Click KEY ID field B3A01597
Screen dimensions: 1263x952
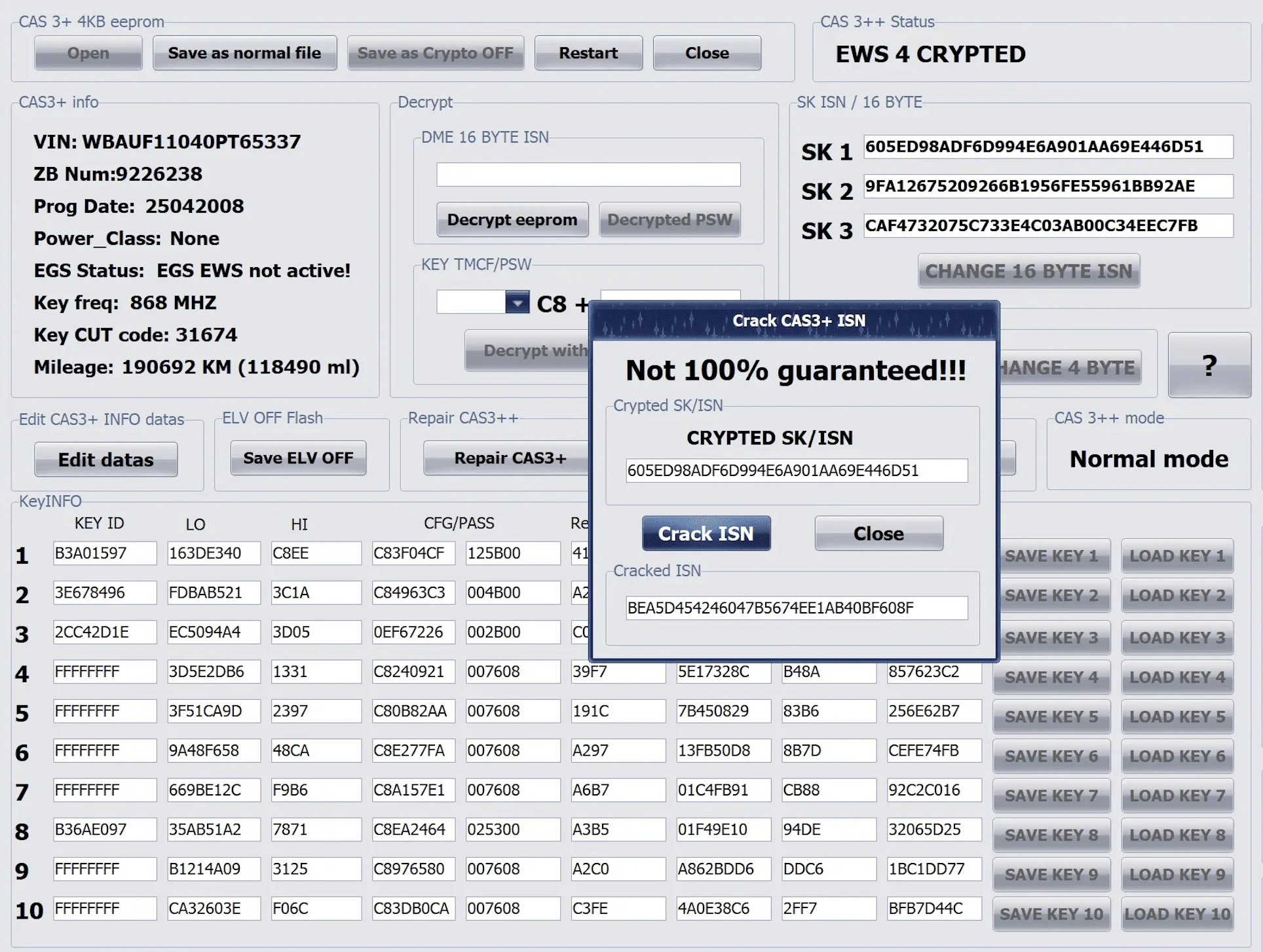[105, 553]
